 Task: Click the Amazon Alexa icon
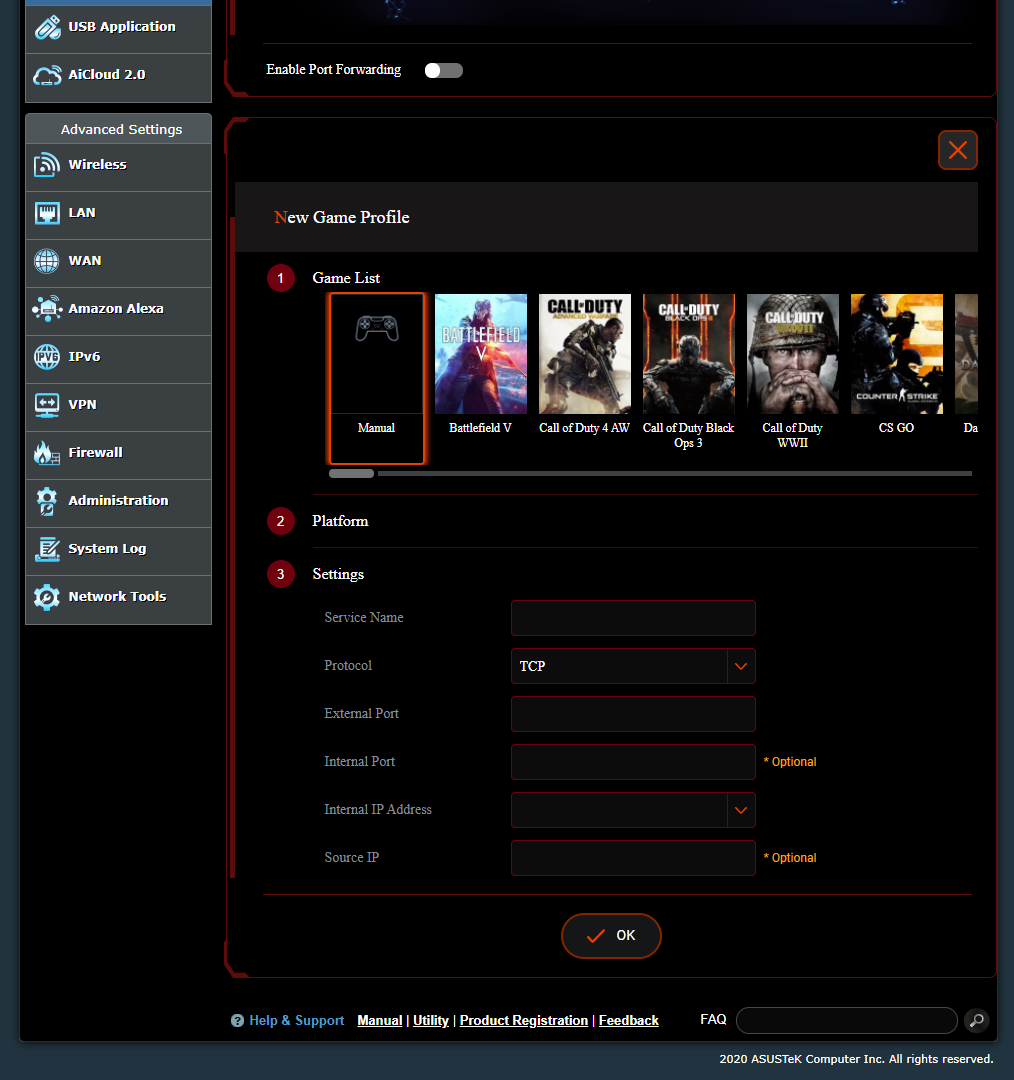pyautogui.click(x=47, y=309)
